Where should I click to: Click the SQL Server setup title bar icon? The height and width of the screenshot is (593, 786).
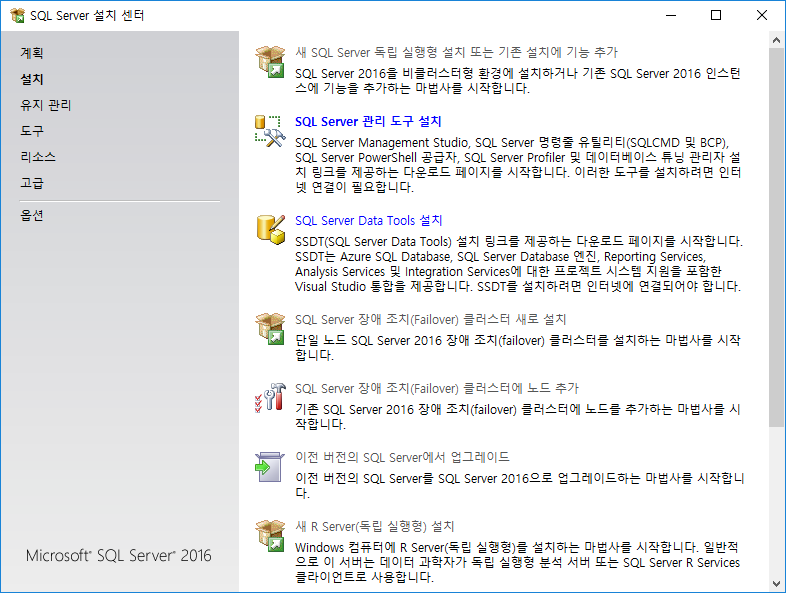18,16
